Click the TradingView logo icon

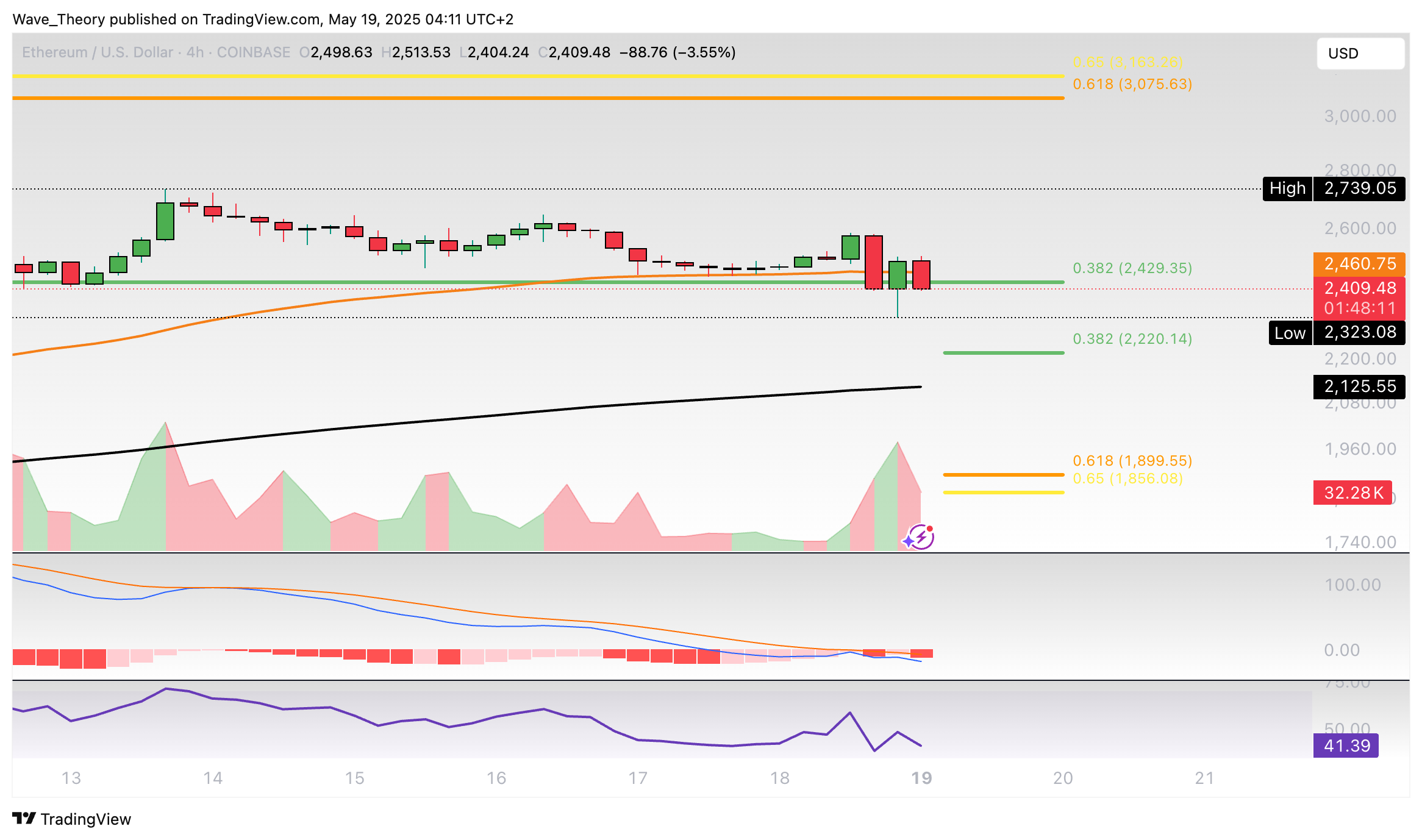click(x=24, y=818)
